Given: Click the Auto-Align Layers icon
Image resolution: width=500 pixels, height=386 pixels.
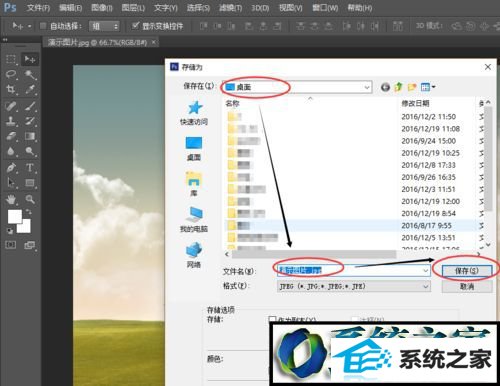Looking at the screenshot, I should [x=397, y=26].
